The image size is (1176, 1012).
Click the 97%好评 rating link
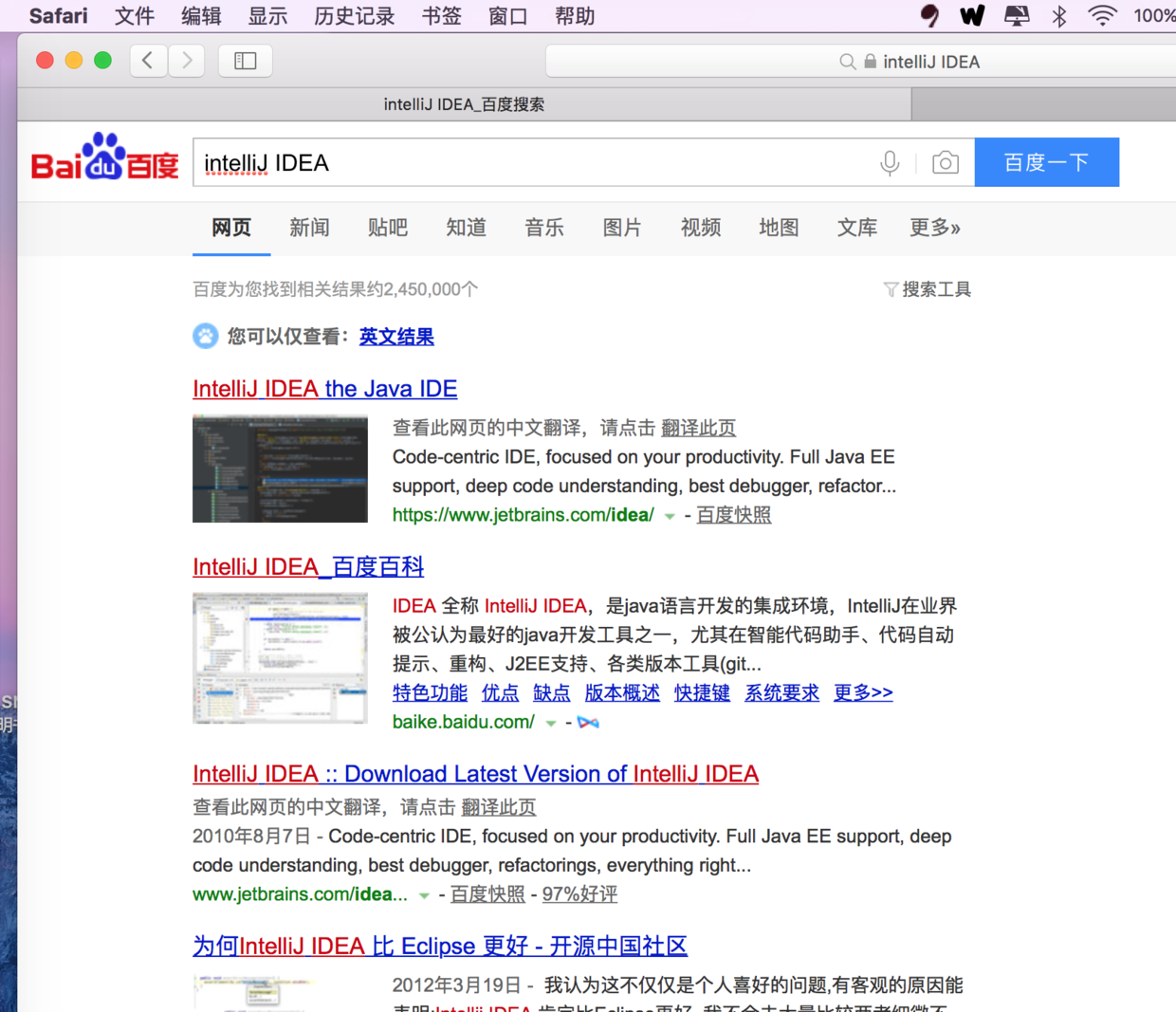tap(579, 894)
